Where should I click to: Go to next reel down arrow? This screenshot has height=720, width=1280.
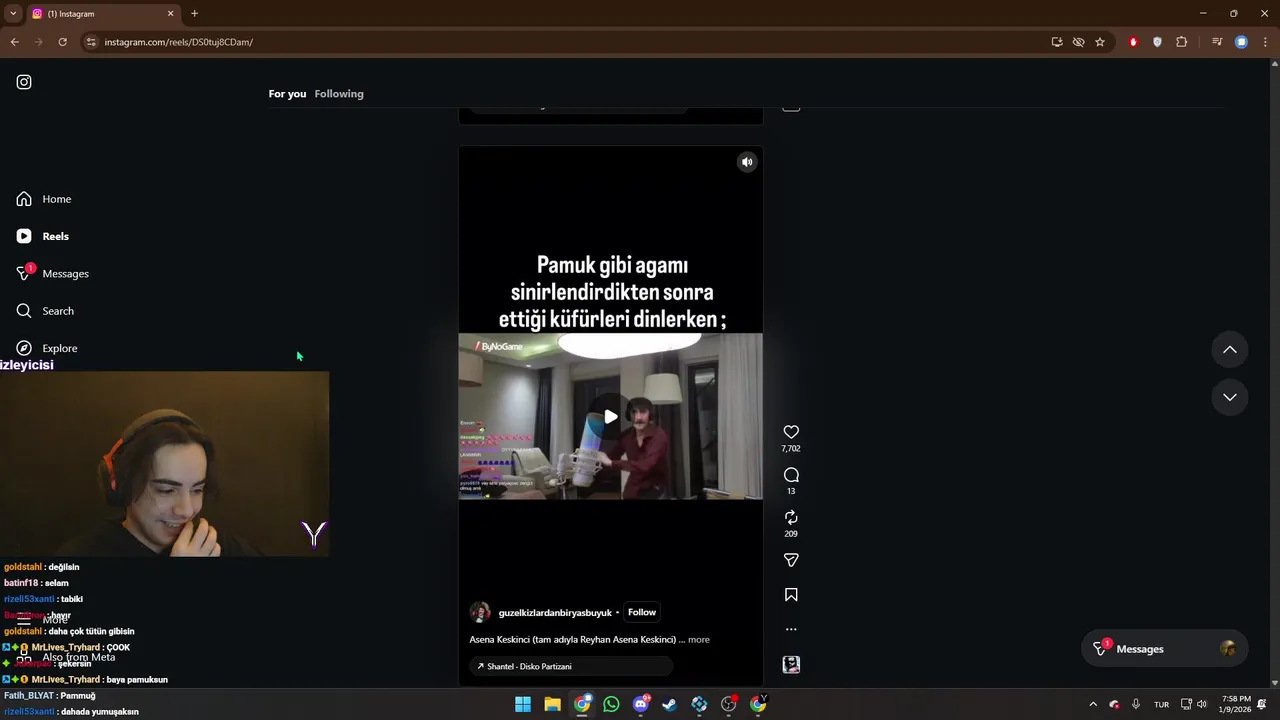pos(1230,397)
